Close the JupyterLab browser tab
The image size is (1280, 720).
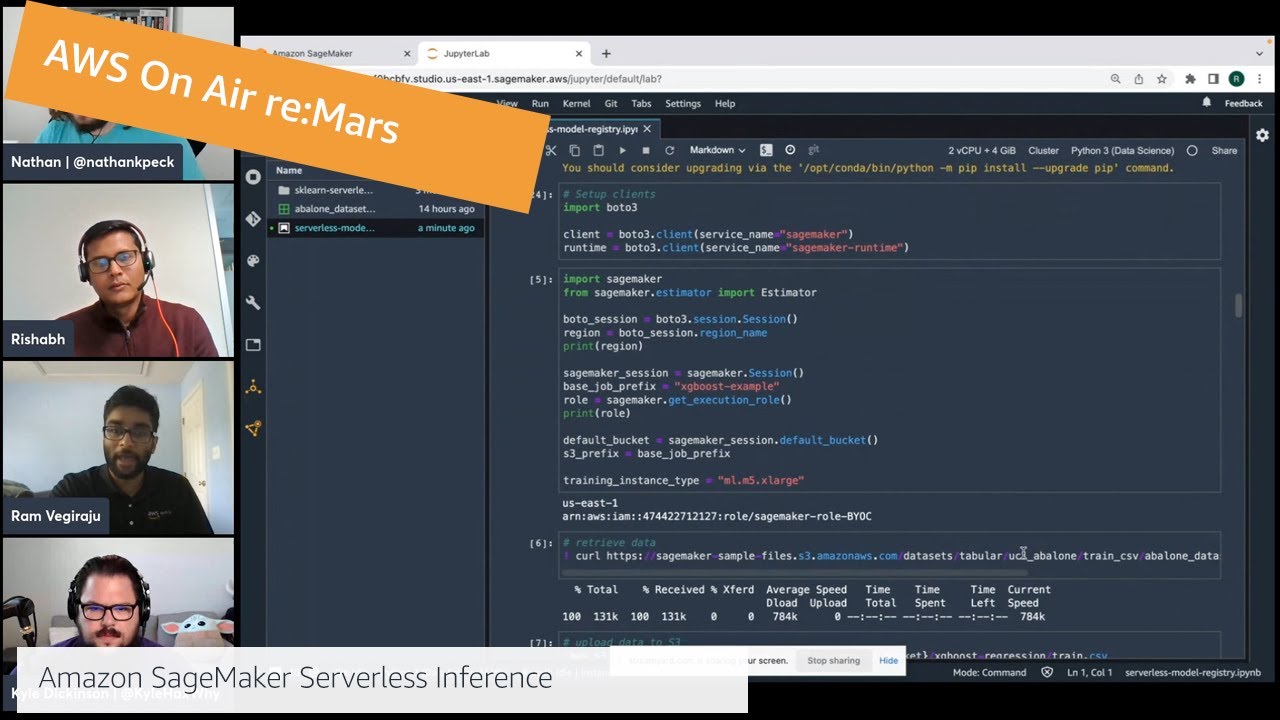(580, 54)
